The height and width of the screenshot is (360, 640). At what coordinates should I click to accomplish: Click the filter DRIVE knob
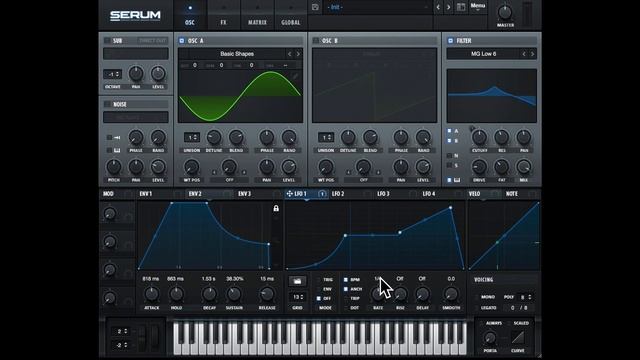[x=479, y=167]
